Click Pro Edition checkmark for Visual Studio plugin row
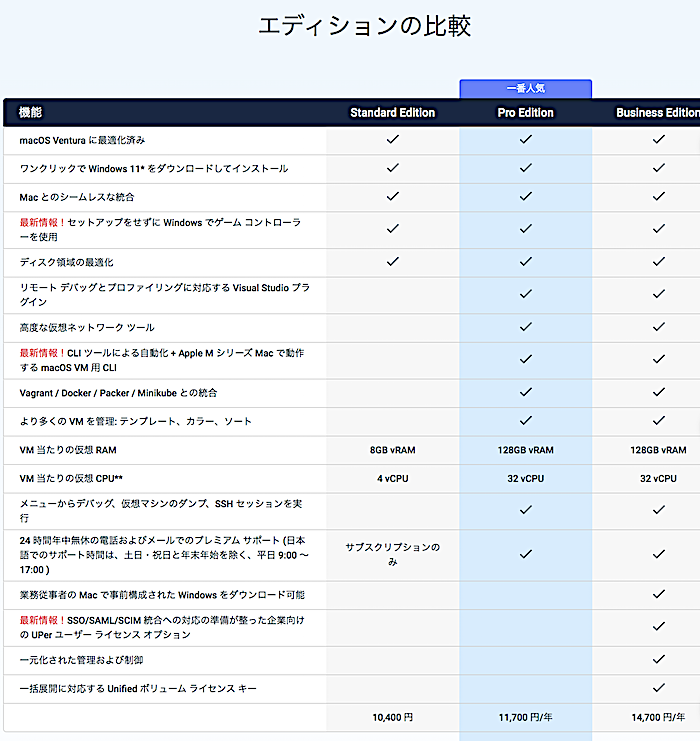The image size is (700, 741). [525, 294]
